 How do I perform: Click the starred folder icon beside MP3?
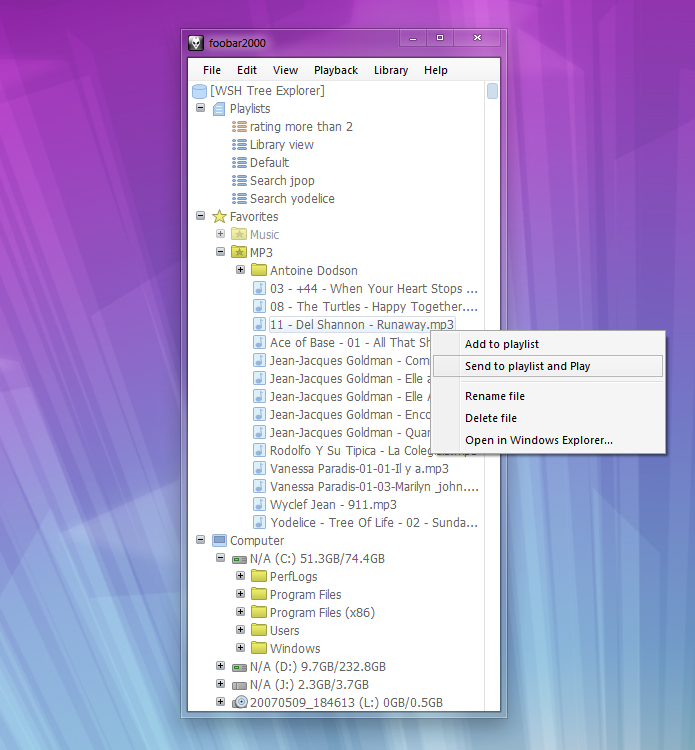(x=239, y=252)
